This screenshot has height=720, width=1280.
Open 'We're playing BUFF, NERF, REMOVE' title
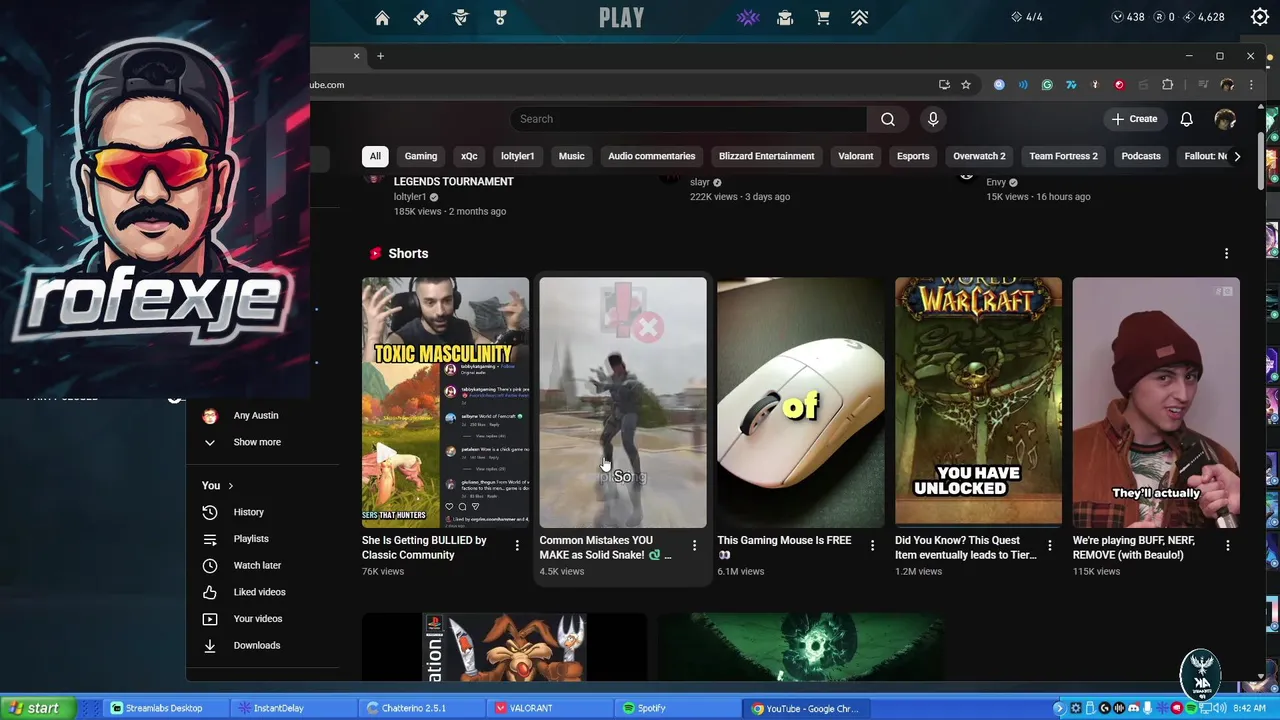(1134, 548)
